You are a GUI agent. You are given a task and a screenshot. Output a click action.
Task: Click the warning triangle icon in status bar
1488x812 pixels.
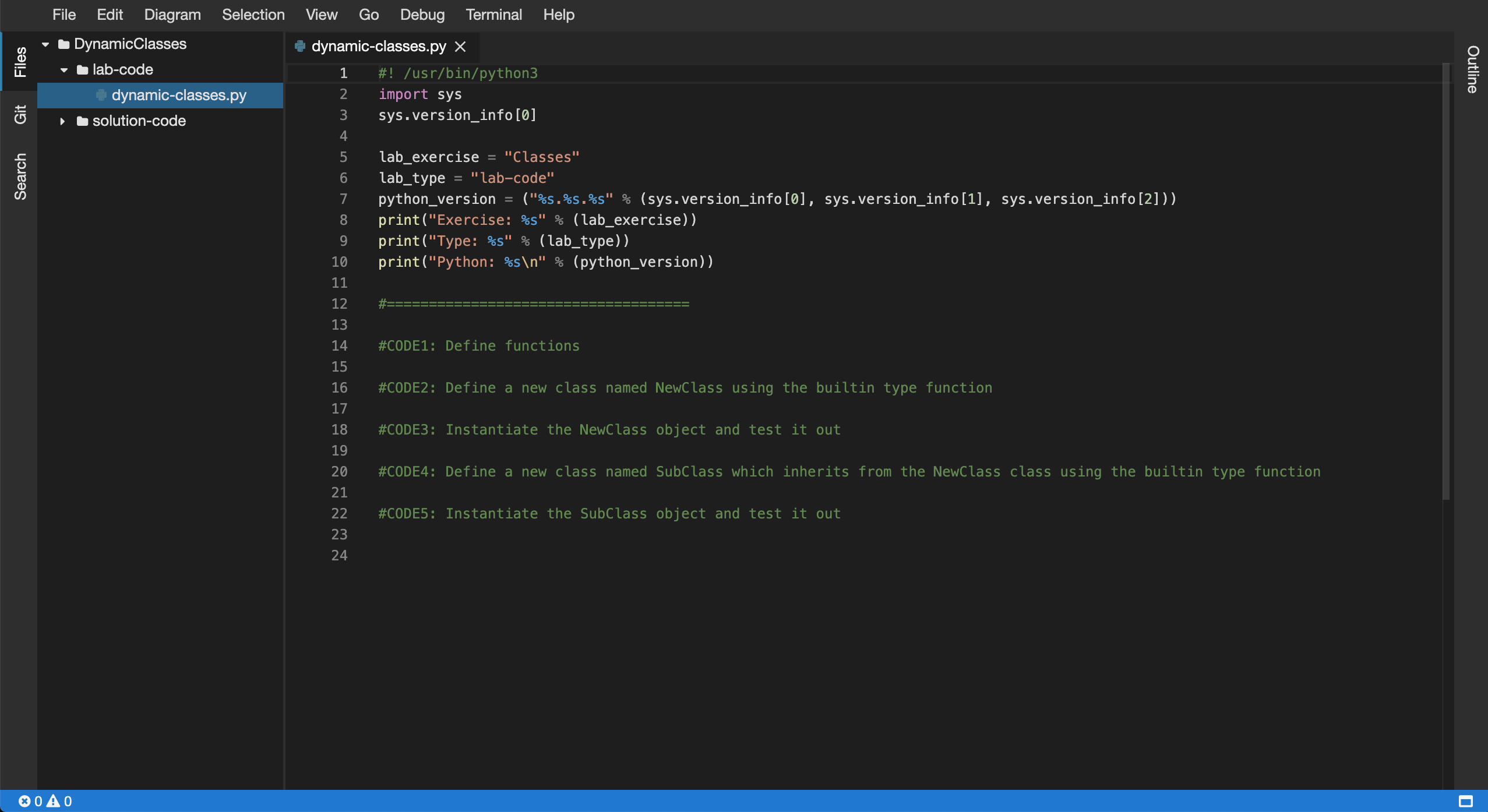coord(53,801)
